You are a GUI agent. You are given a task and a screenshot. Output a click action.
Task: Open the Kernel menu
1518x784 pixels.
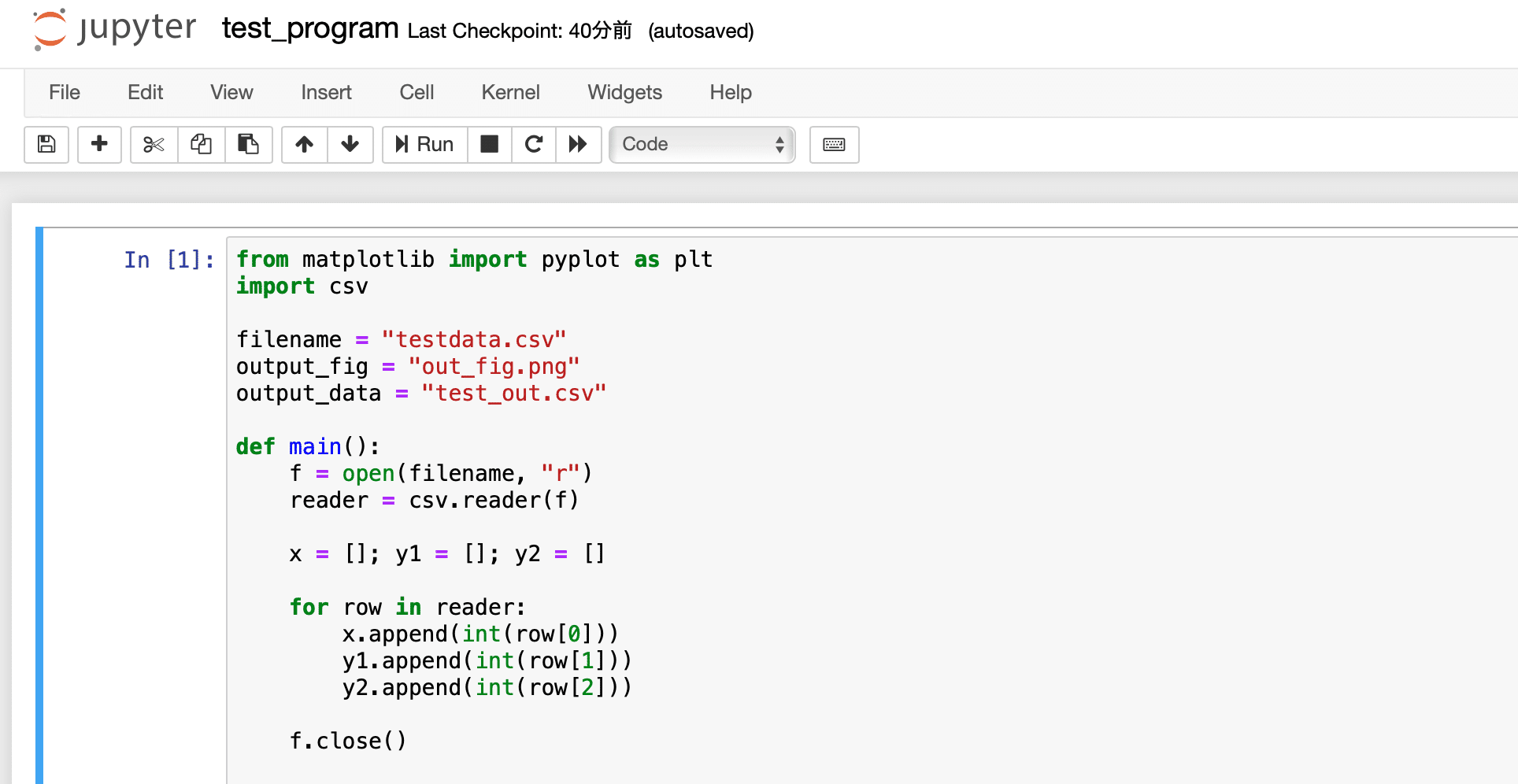(x=510, y=92)
